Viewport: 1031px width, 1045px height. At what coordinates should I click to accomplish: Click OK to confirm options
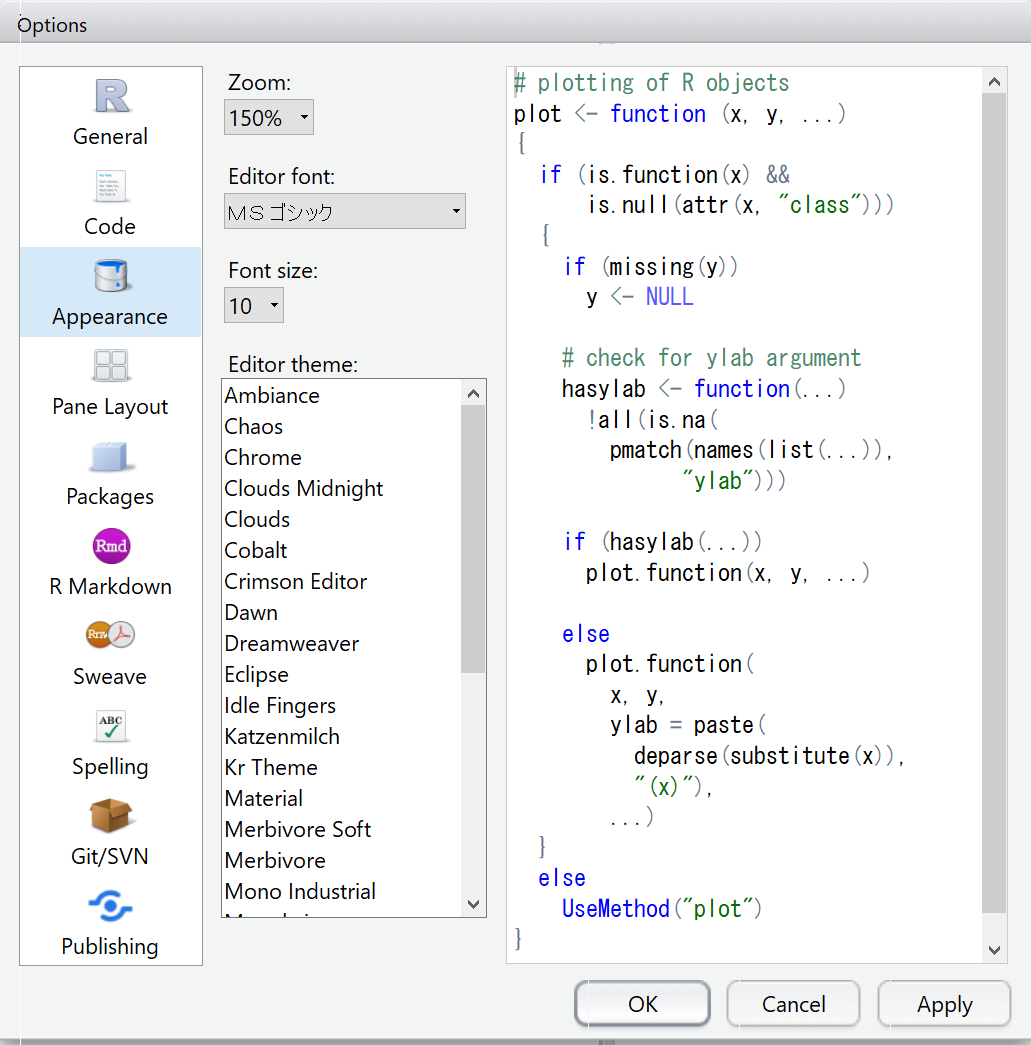tap(642, 1004)
